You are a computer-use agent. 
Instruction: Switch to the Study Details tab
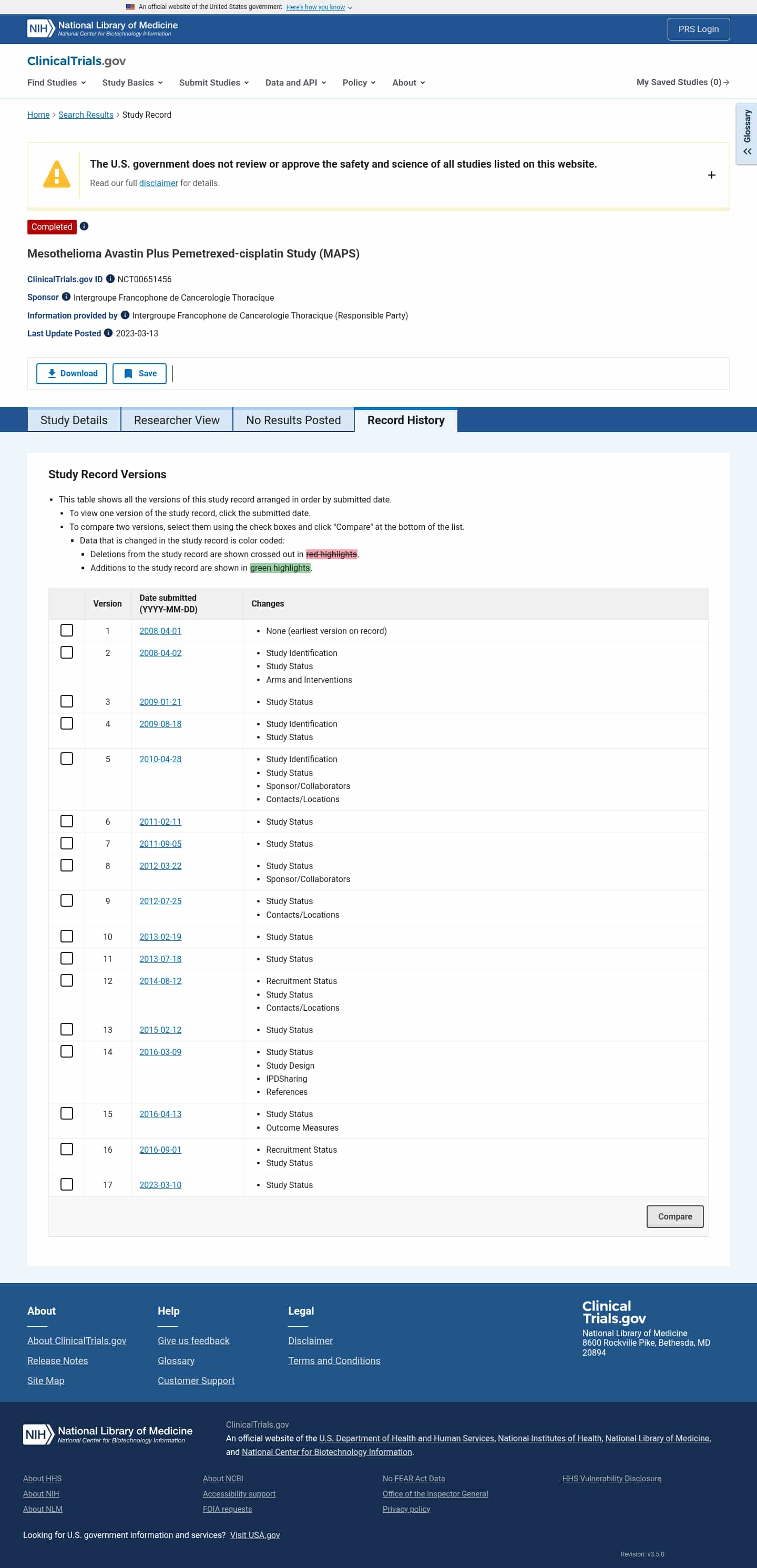tap(74, 420)
